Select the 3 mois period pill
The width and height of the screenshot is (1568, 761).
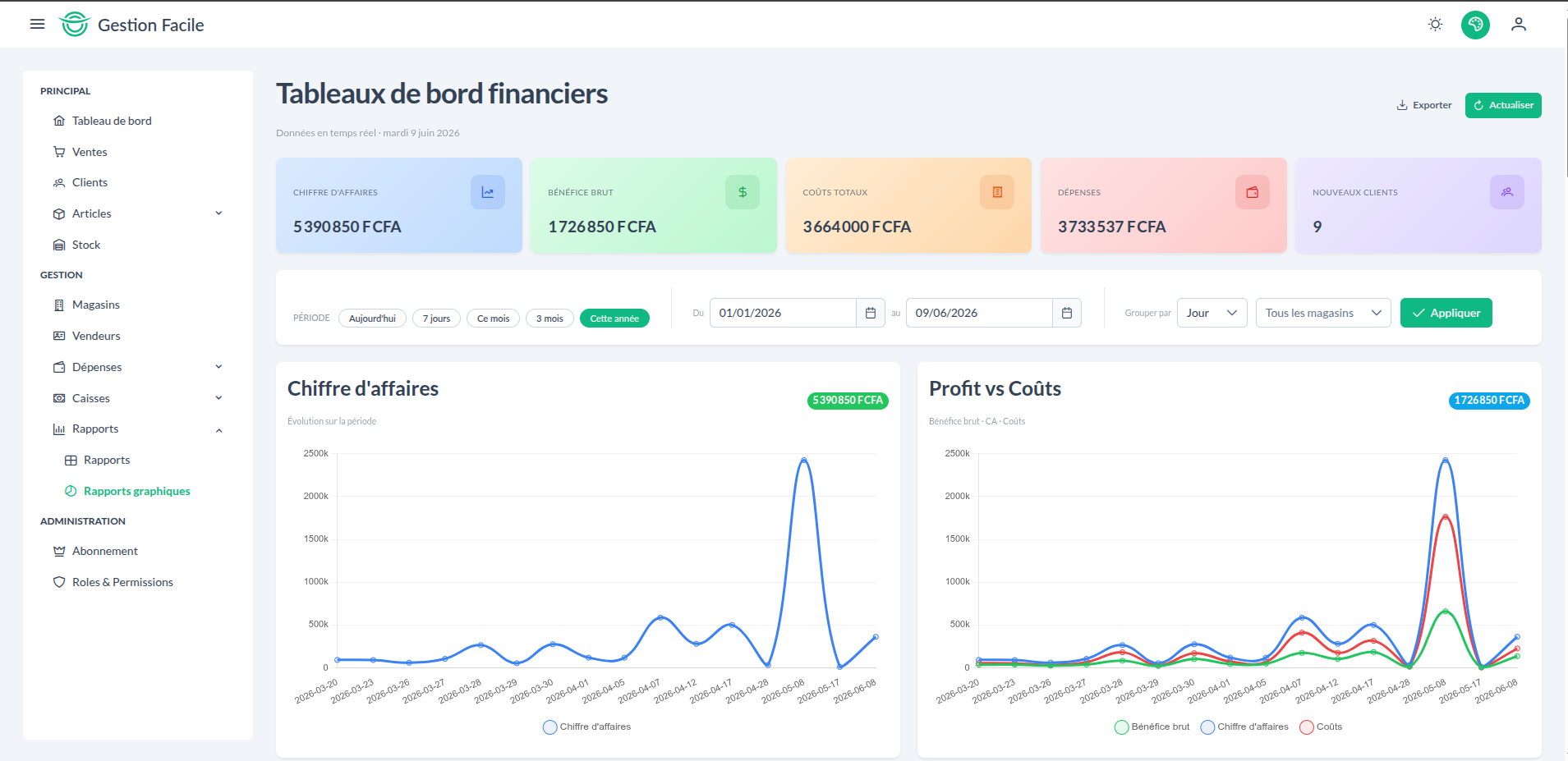[x=549, y=319]
